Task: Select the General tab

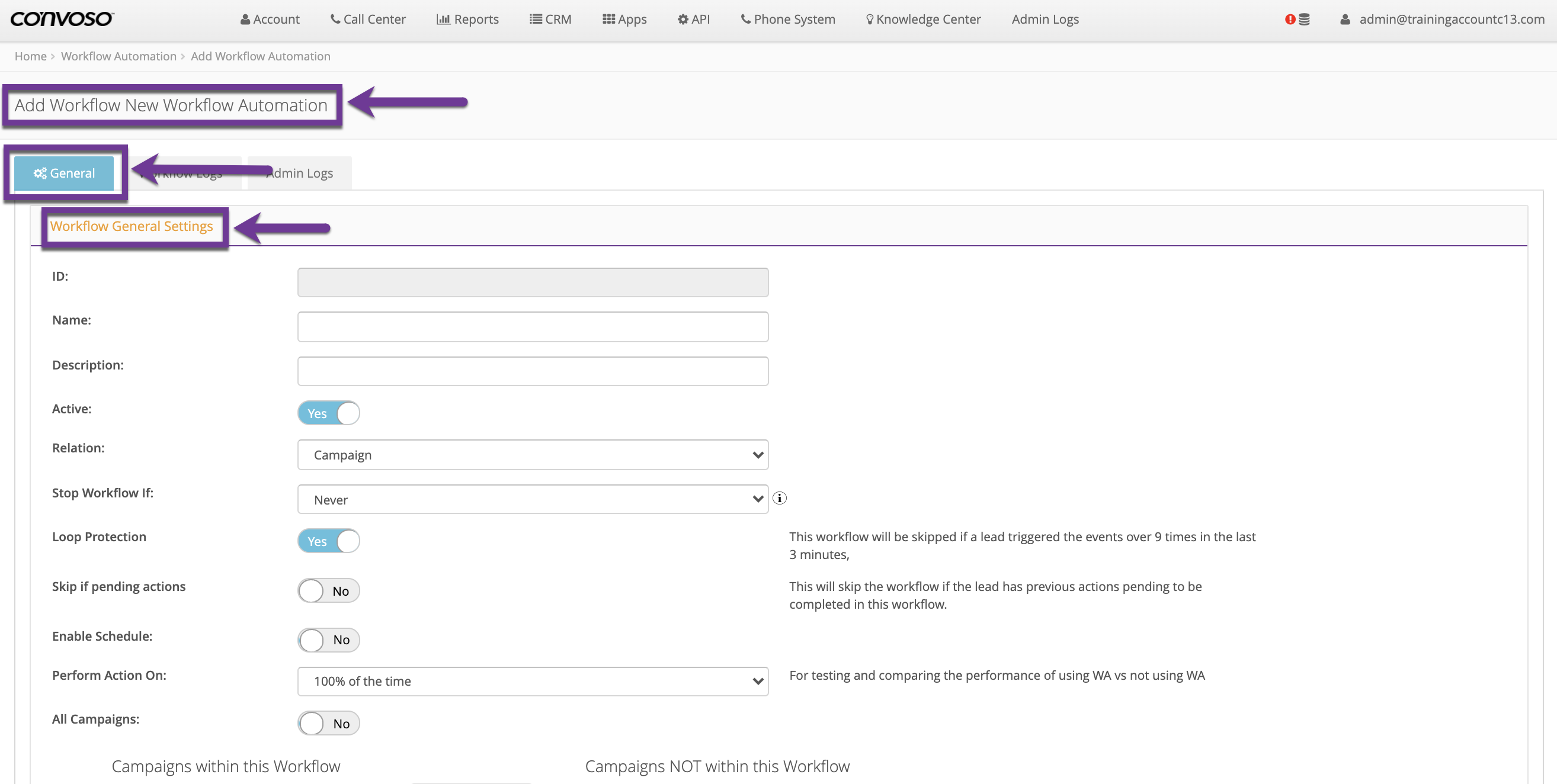Action: 64,173
